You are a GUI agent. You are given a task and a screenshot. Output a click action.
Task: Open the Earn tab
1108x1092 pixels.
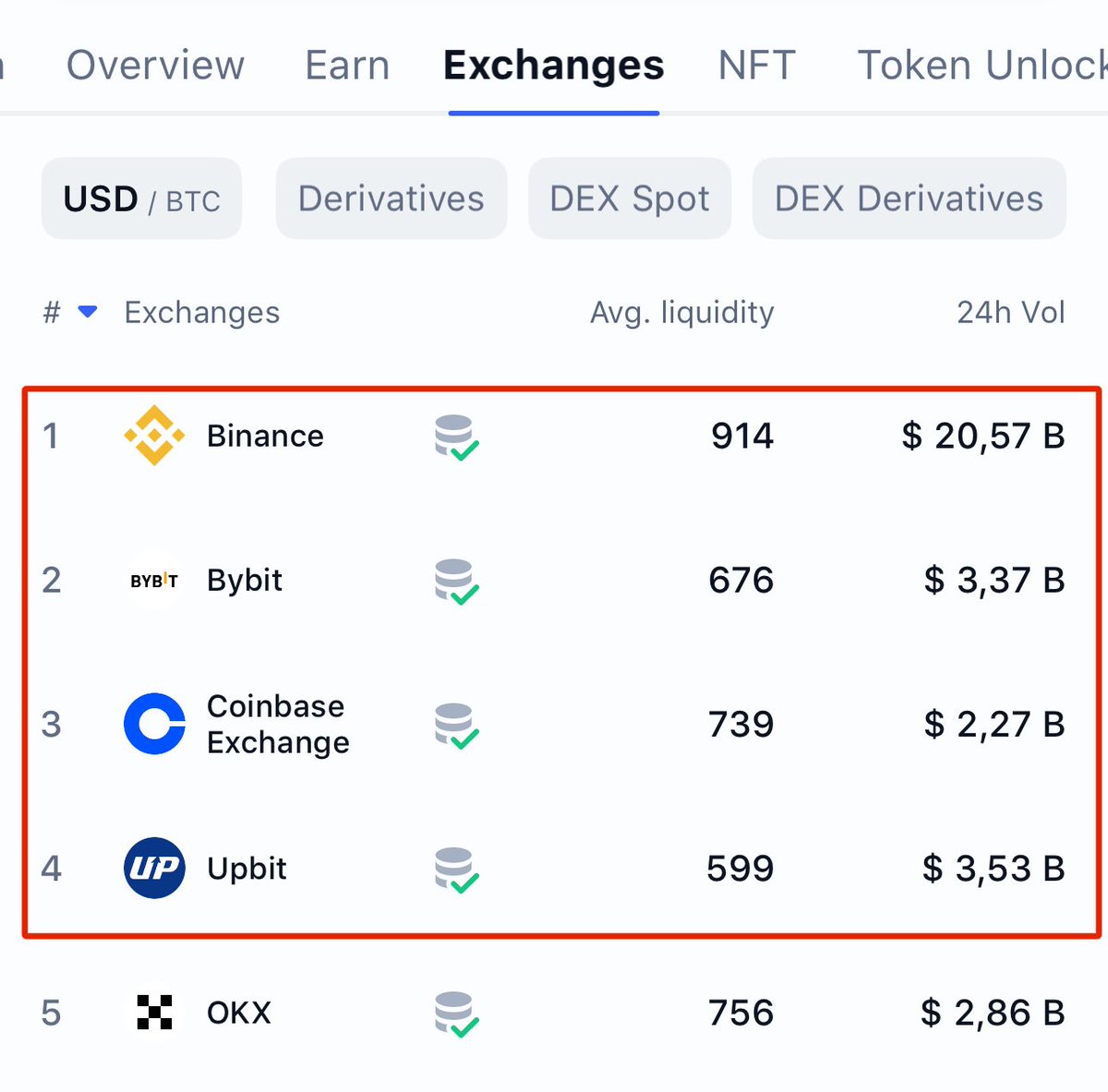click(347, 66)
